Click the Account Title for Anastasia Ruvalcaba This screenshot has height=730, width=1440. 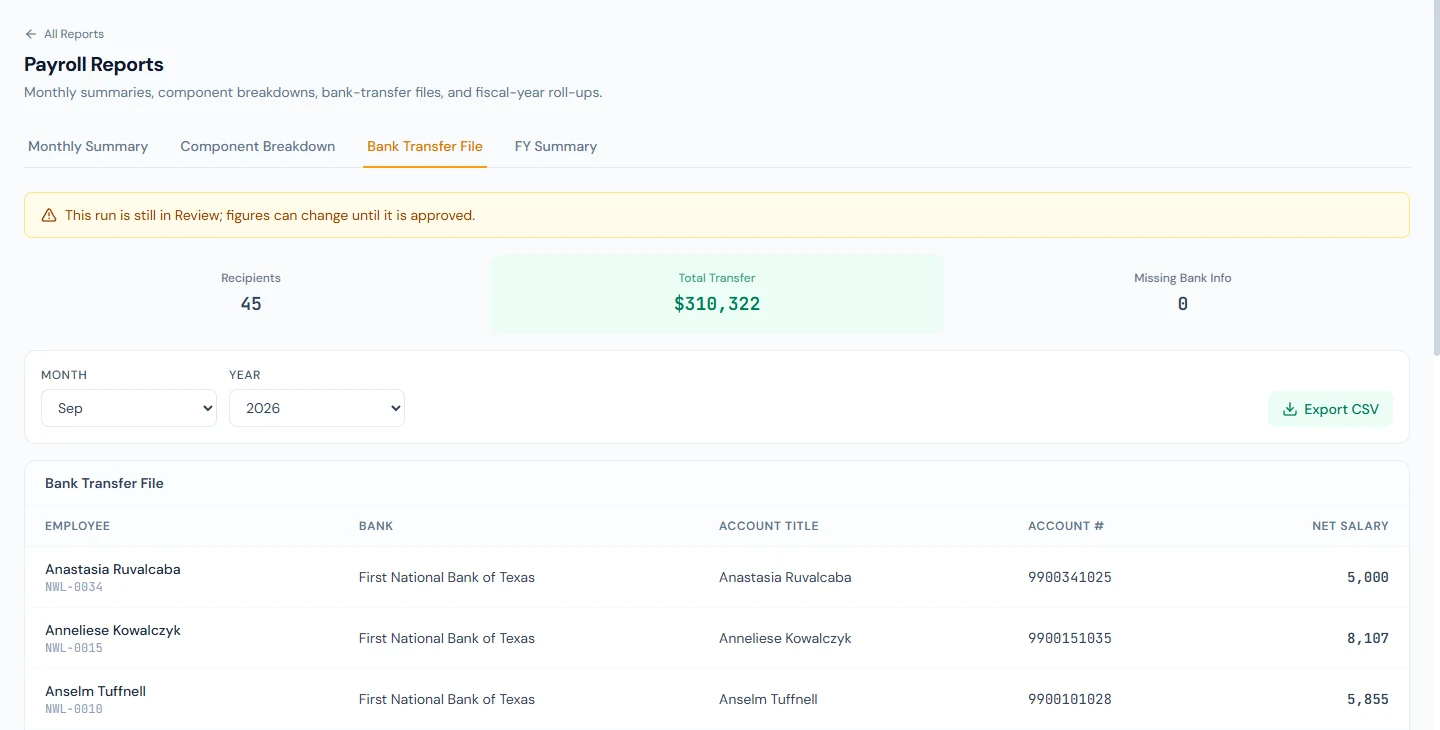pos(785,577)
